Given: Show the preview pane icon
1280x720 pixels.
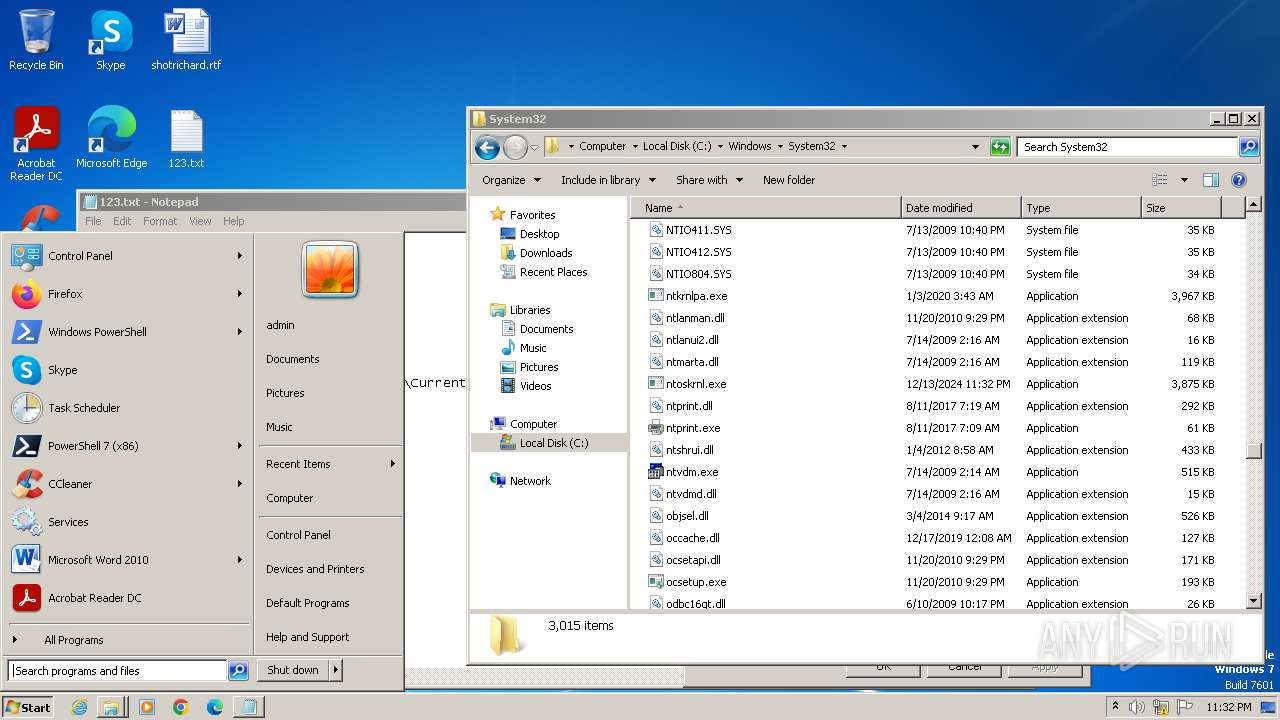Looking at the screenshot, I should tap(1211, 180).
